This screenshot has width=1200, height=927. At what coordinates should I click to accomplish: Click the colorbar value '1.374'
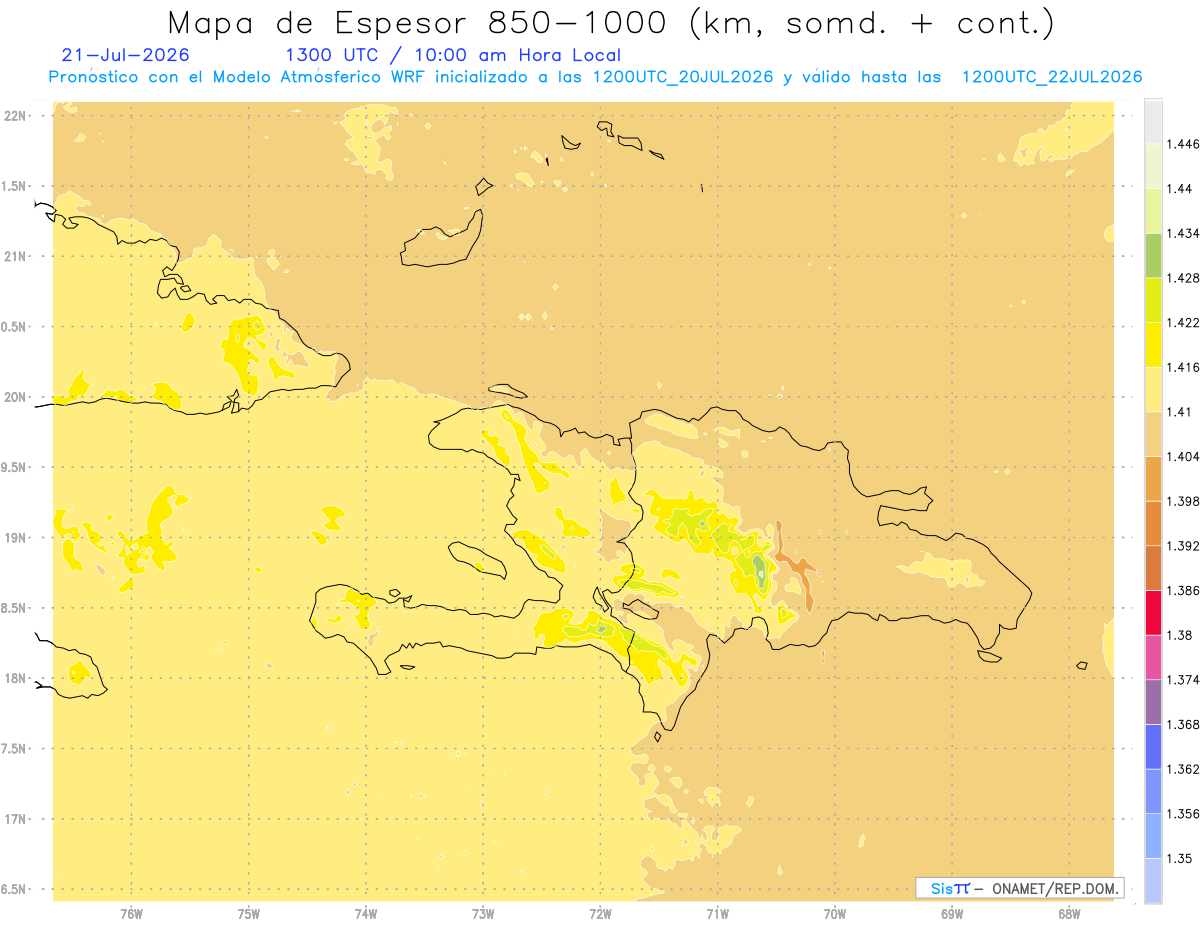coord(1182,680)
